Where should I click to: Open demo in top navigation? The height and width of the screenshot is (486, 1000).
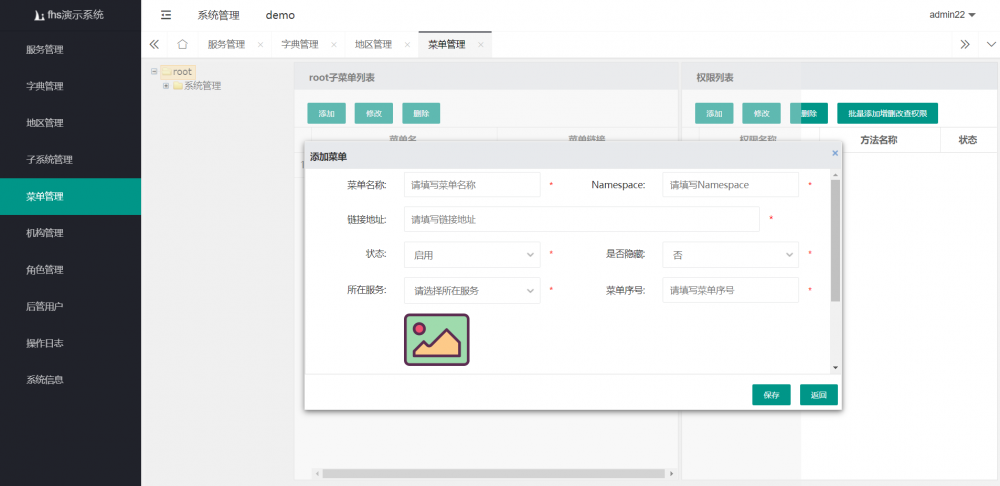280,15
